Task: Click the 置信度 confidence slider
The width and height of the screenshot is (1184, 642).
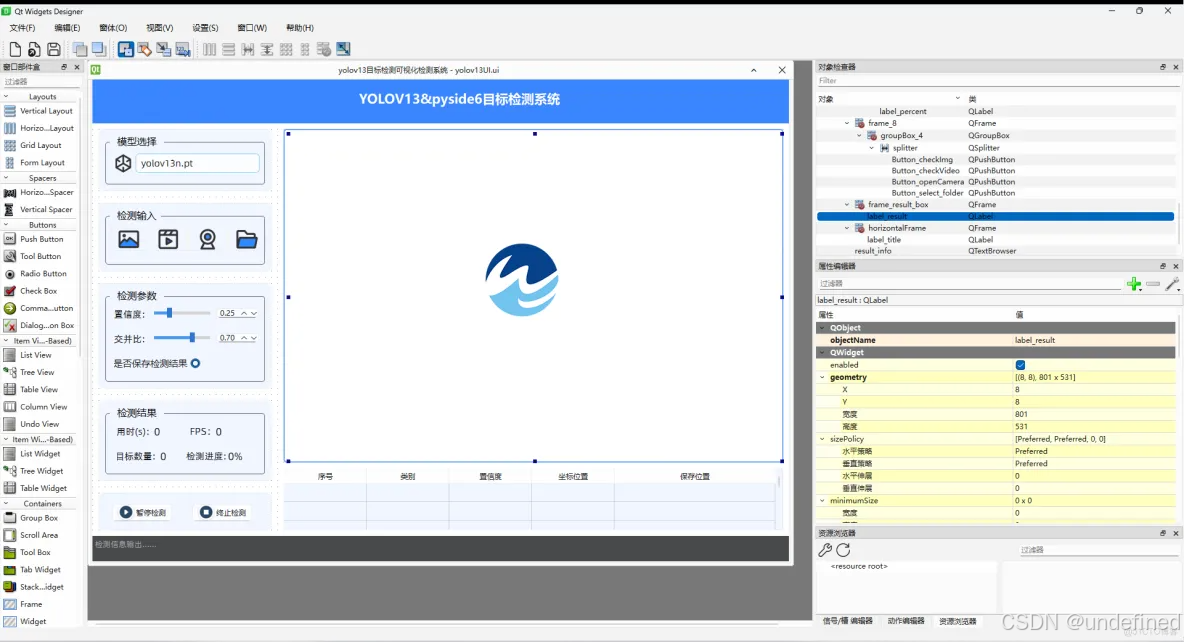Action: point(182,313)
